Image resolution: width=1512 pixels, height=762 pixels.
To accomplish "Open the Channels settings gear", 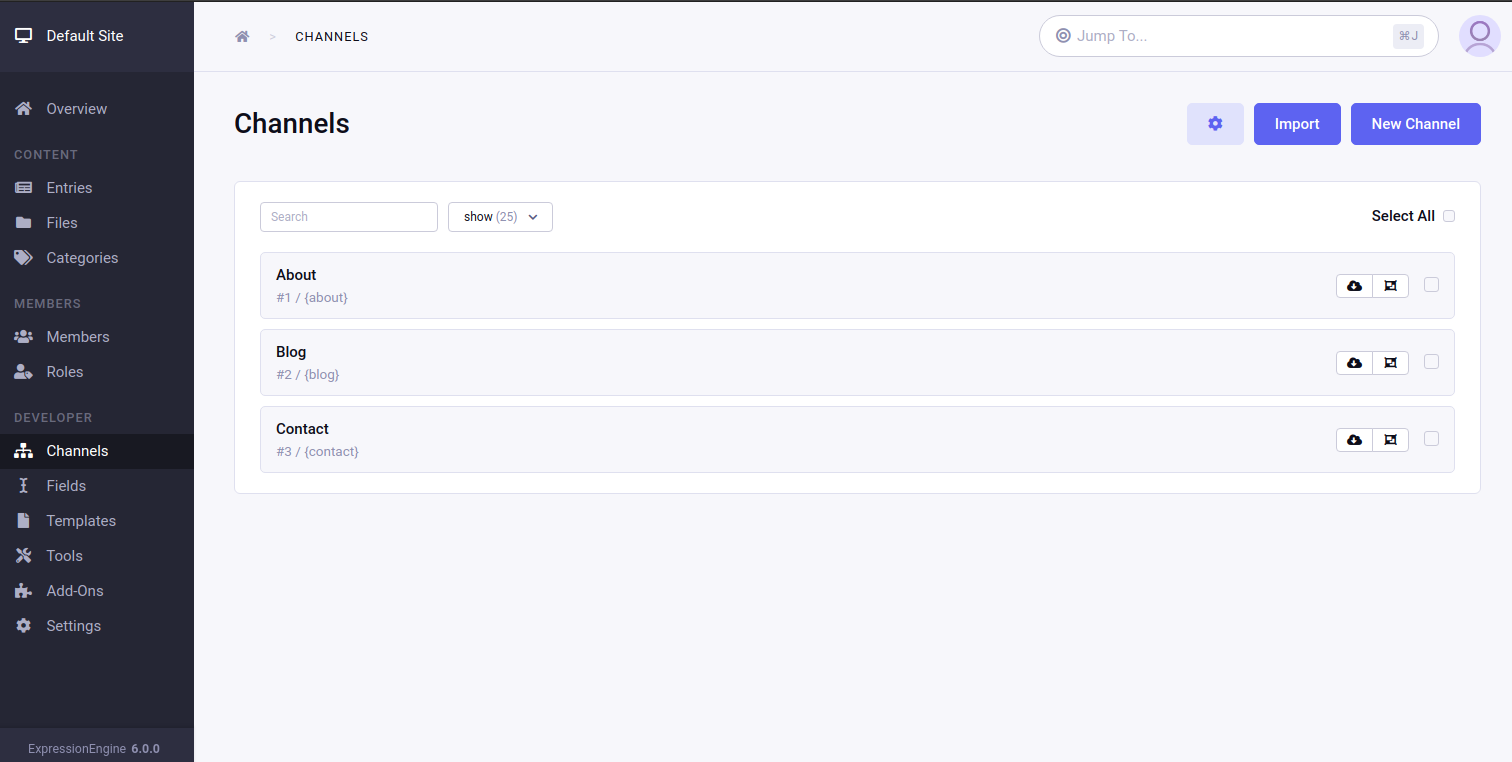I will pyautogui.click(x=1215, y=123).
